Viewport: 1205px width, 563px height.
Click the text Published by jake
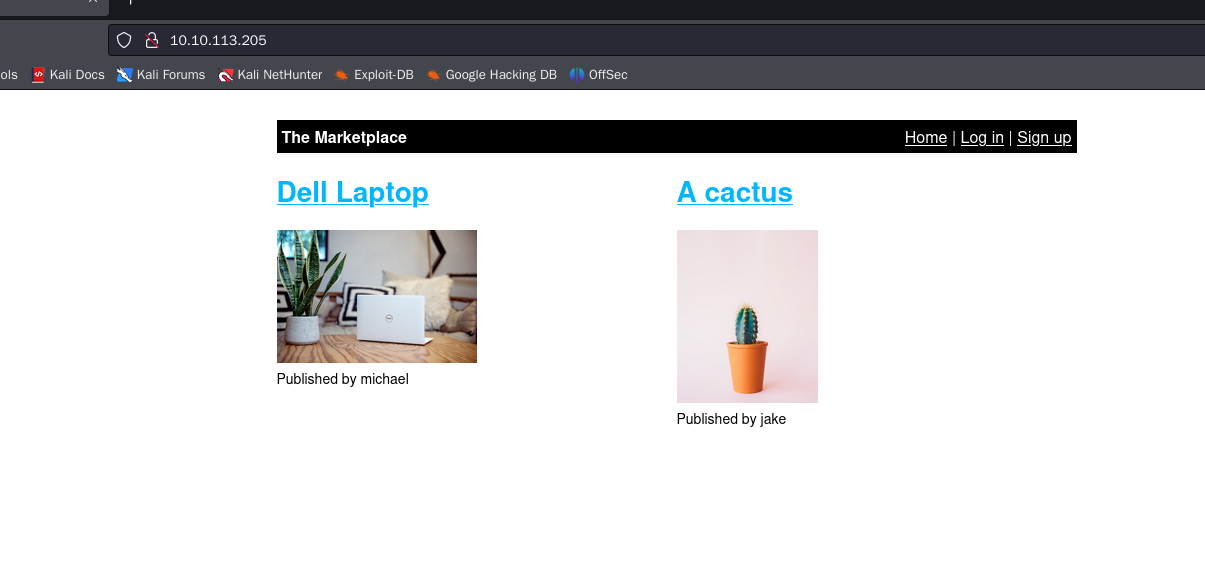731,419
